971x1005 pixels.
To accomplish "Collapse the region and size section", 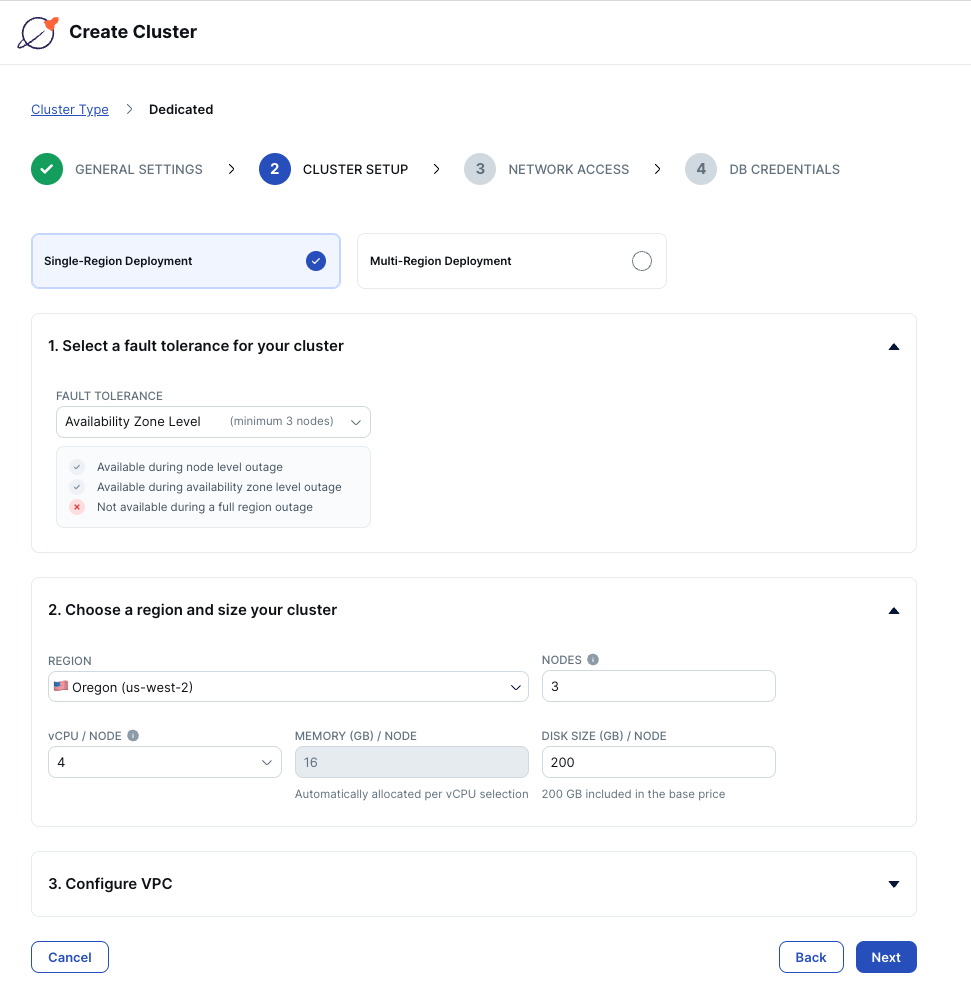I will click(893, 611).
